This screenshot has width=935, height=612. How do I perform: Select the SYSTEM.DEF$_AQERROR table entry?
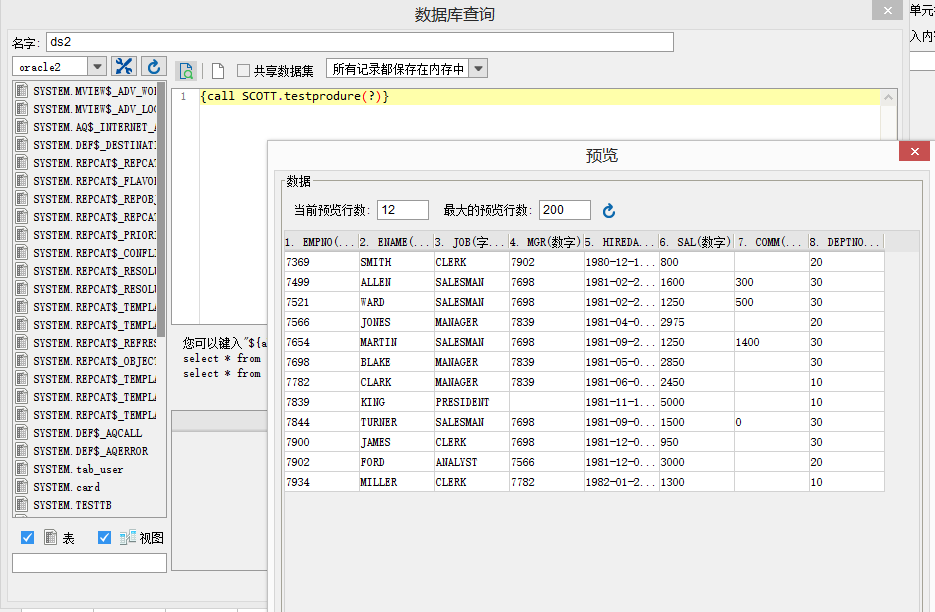pos(91,451)
